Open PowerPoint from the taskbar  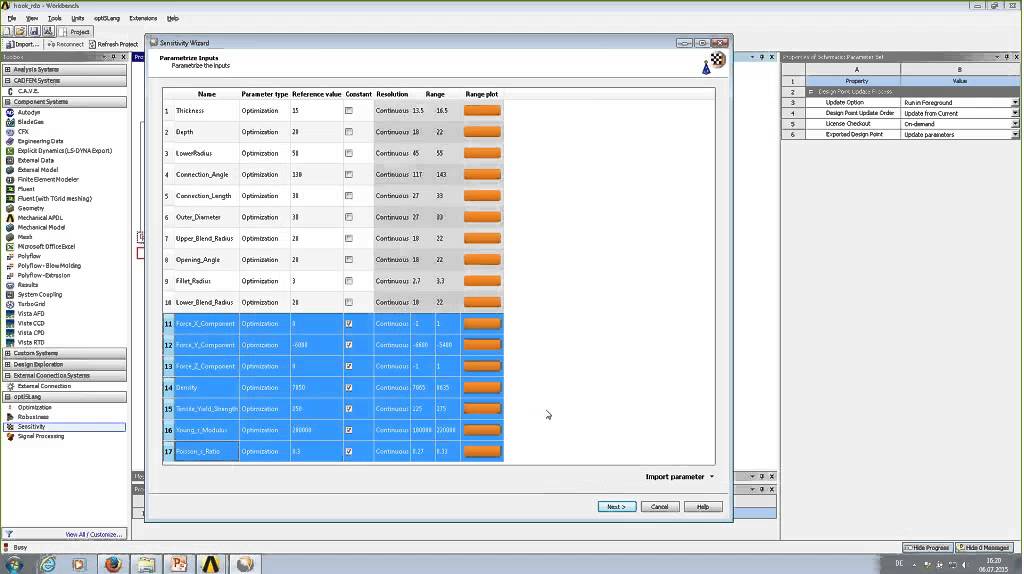pos(178,564)
